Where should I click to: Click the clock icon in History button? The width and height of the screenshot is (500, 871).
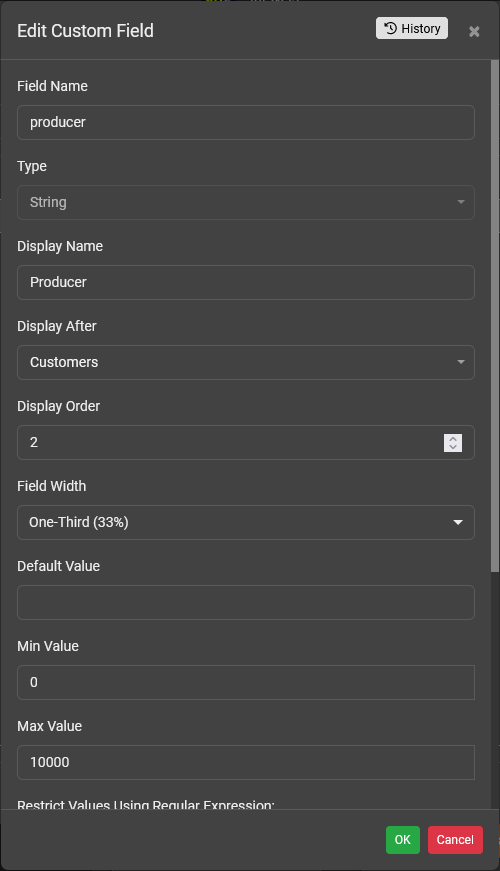pyautogui.click(x=391, y=28)
